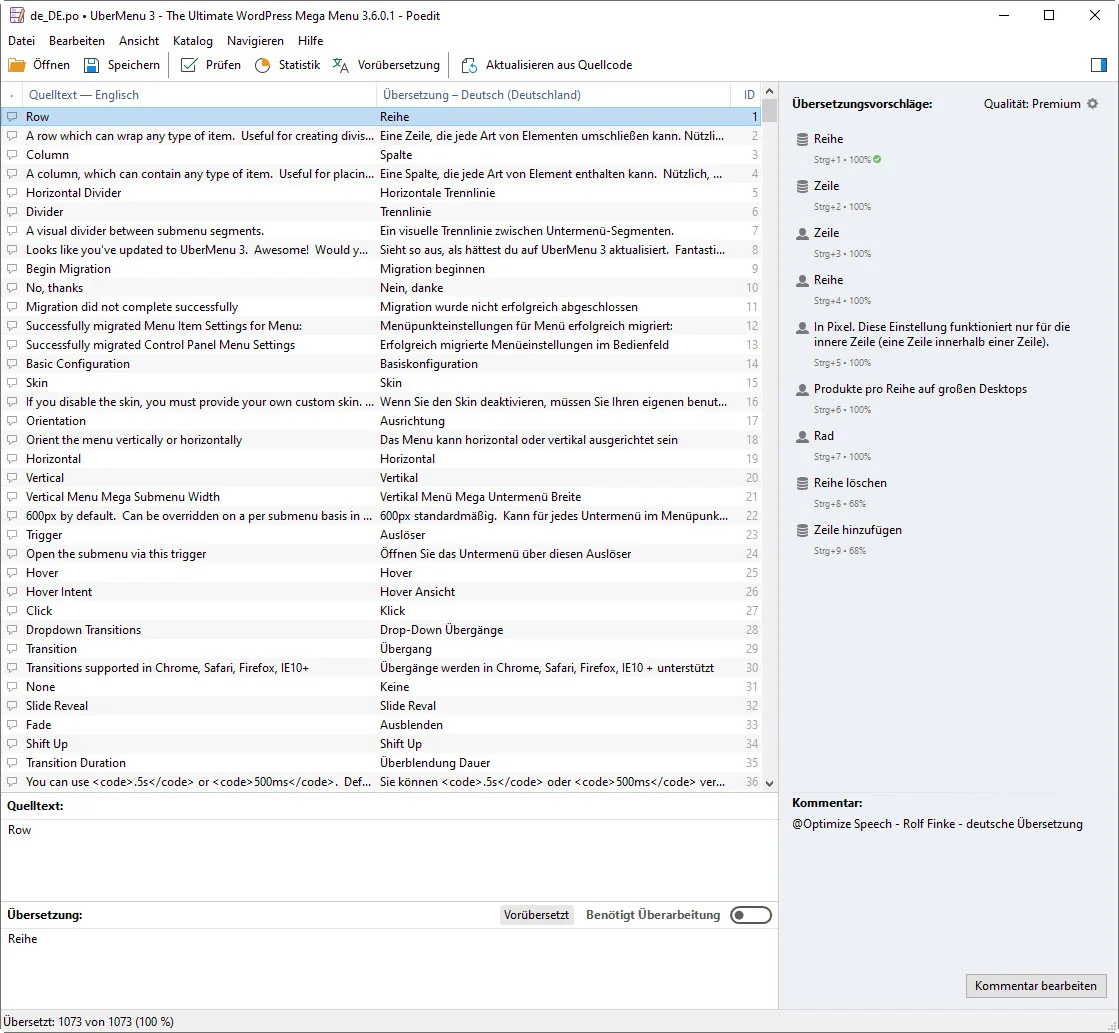Click the Poedit app icon in title bar

pyautogui.click(x=16, y=15)
